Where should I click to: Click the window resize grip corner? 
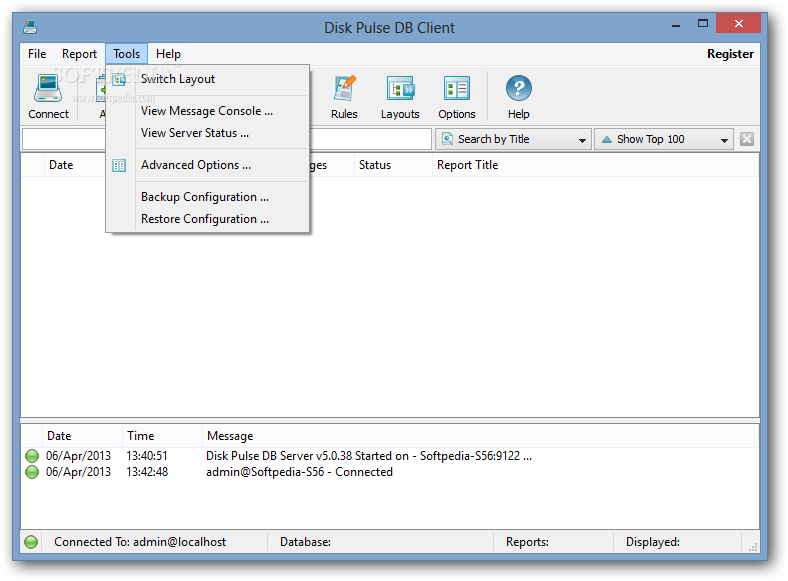[753, 547]
